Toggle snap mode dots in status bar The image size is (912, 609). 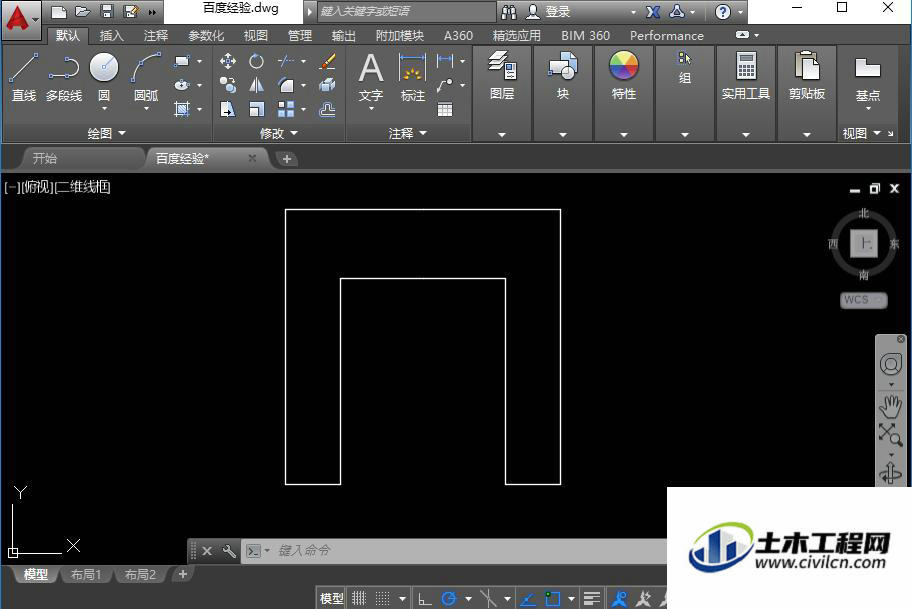382,598
